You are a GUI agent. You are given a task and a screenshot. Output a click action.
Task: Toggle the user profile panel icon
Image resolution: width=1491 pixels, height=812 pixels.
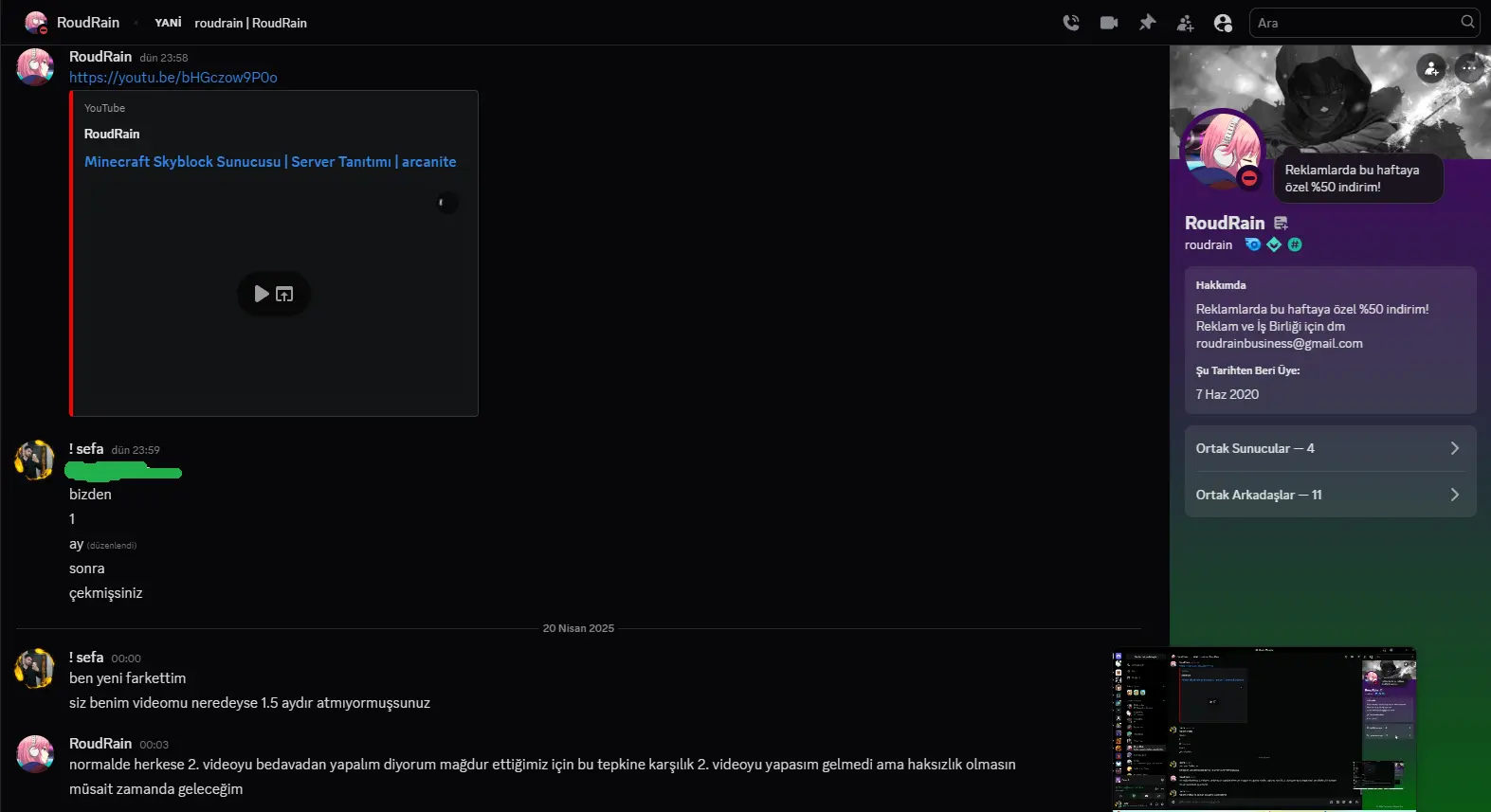(x=1223, y=23)
